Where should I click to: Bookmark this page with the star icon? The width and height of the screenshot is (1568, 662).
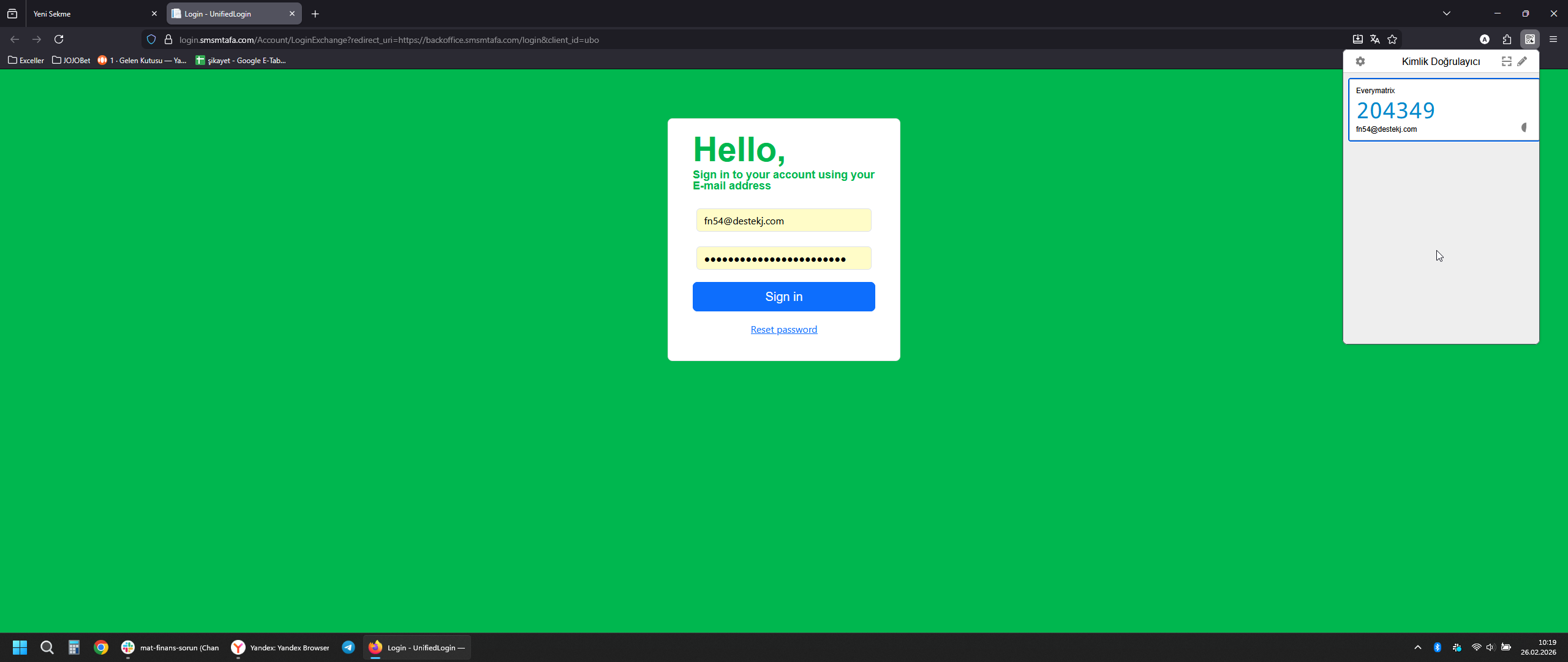coord(1392,39)
